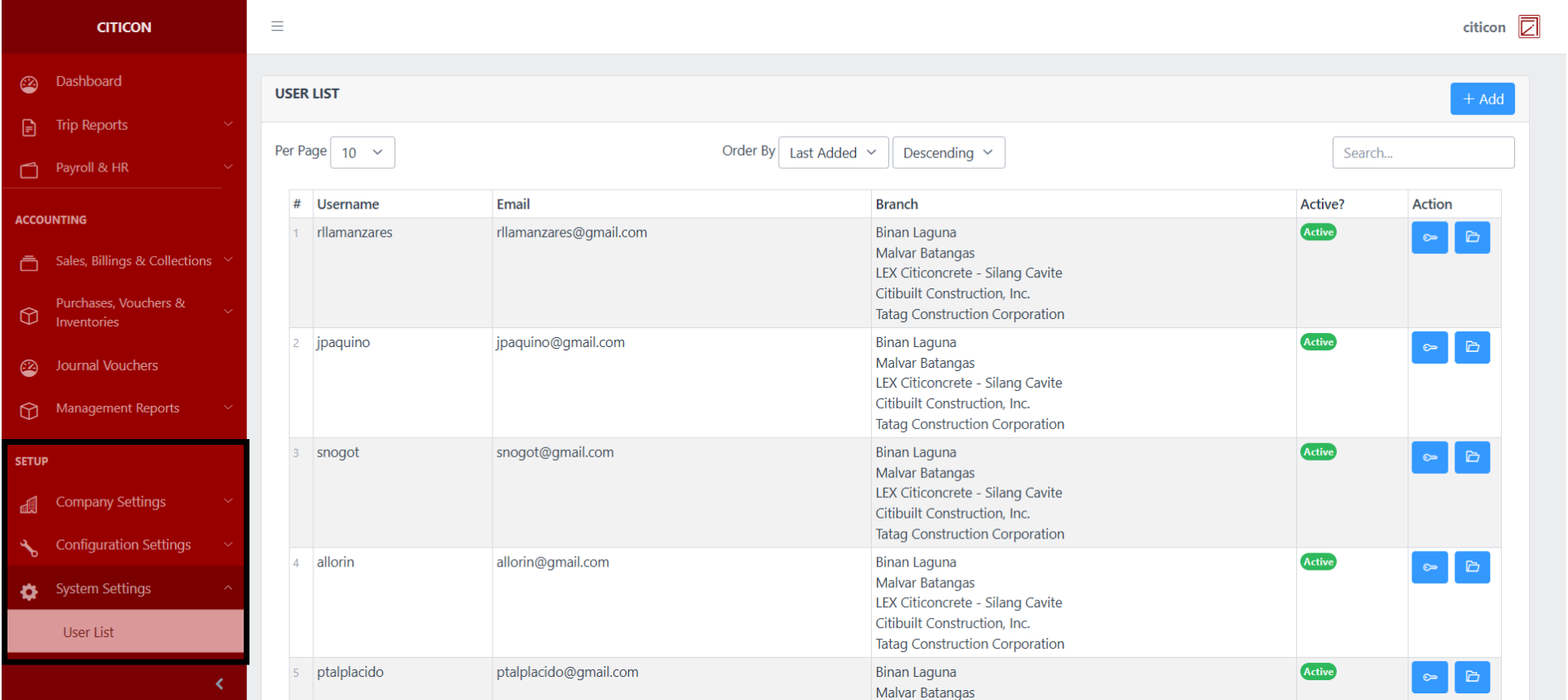Click the Payroll & HR folder icon
This screenshot has height=700, width=1568.
click(x=29, y=170)
